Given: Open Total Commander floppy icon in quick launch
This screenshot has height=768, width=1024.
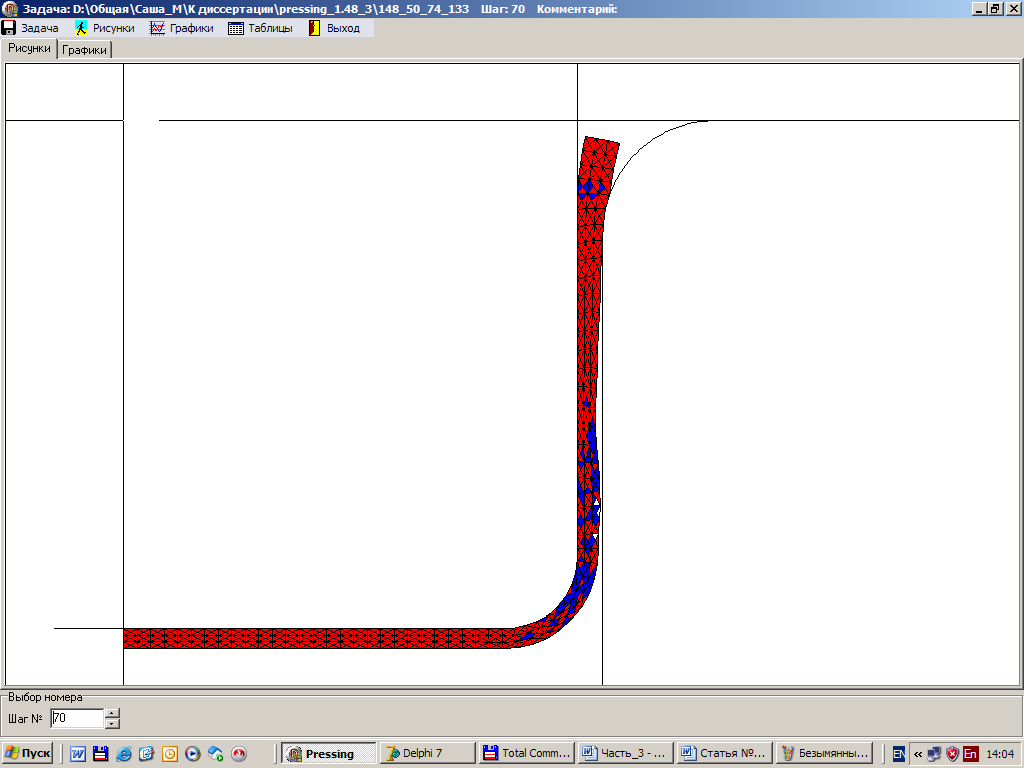Looking at the screenshot, I should pos(100,754).
